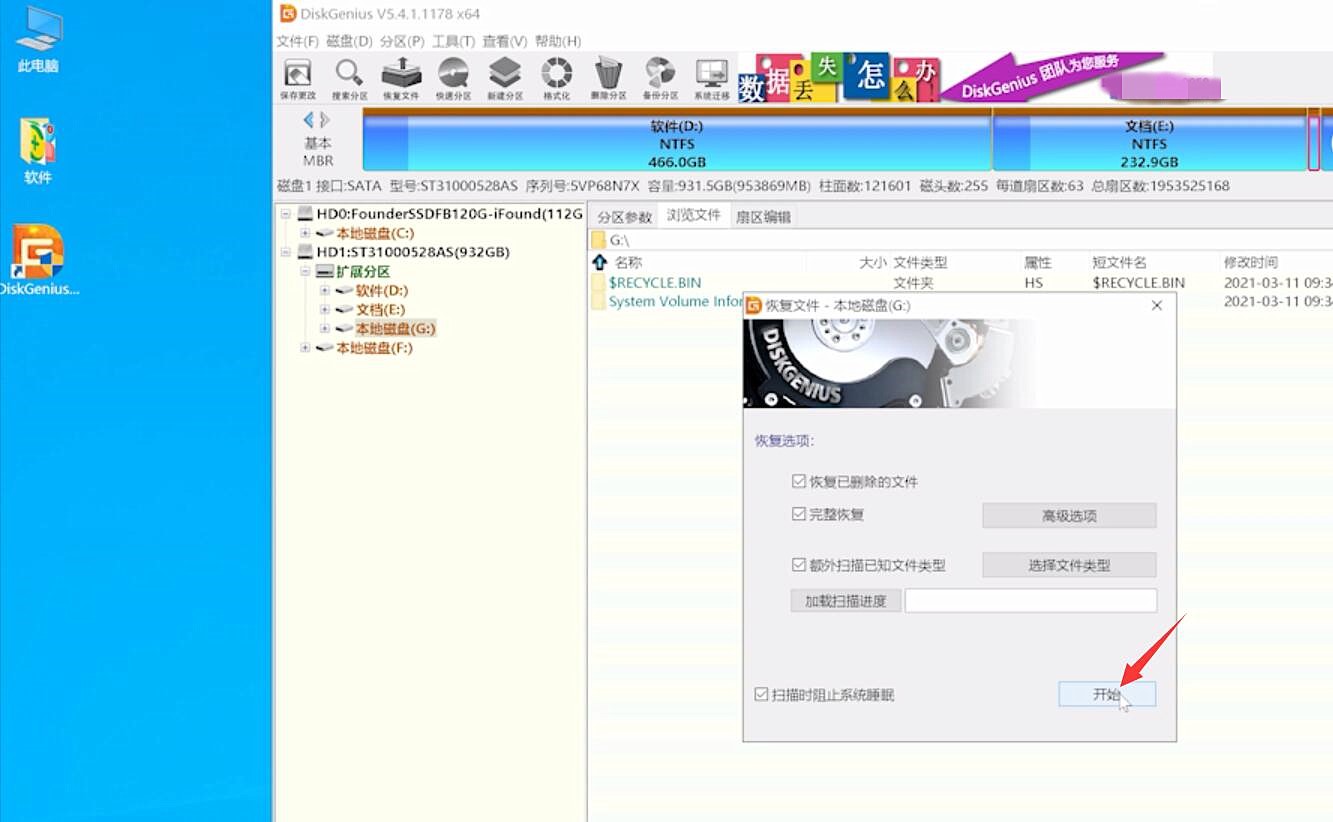
Task: Select 软件(D:) in the disk tree
Action: click(382, 290)
